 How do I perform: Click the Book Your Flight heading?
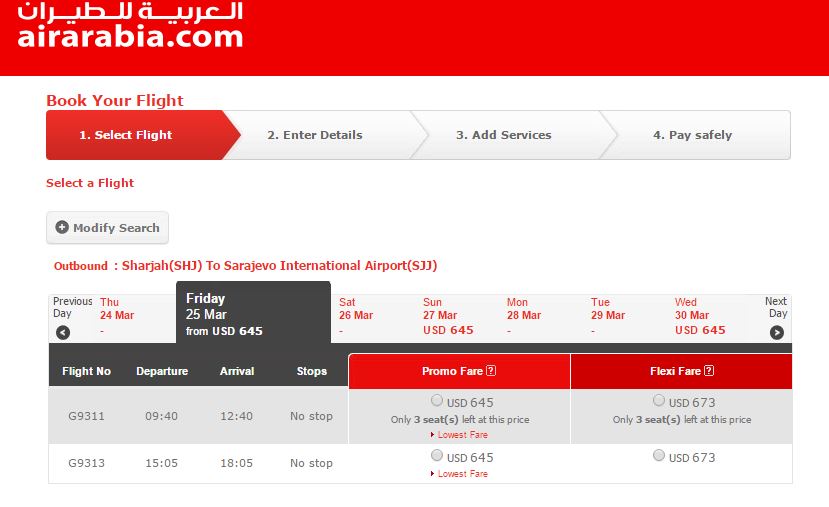tap(115, 100)
